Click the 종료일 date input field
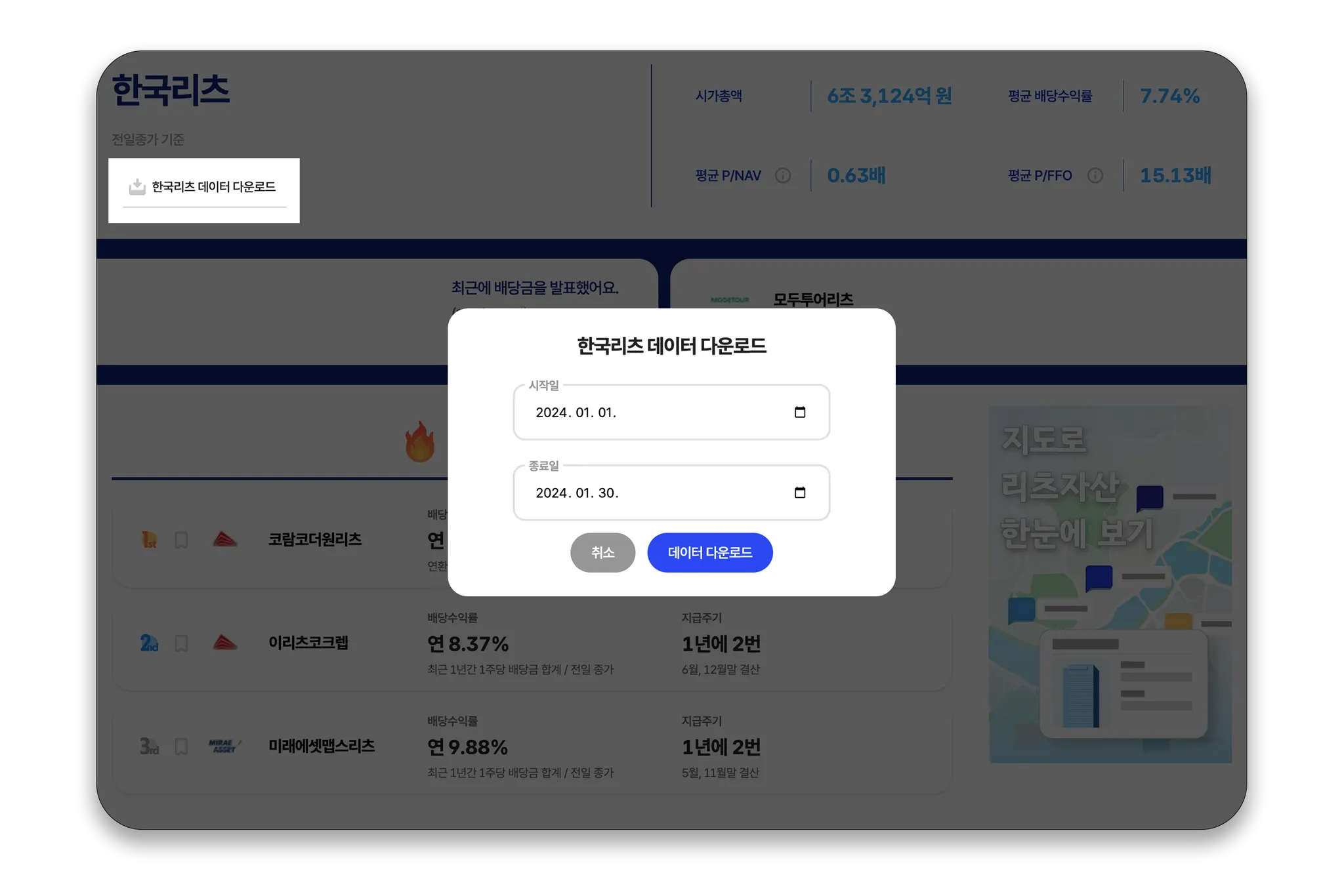The width and height of the screenshot is (1344, 896). pyautogui.click(x=656, y=493)
